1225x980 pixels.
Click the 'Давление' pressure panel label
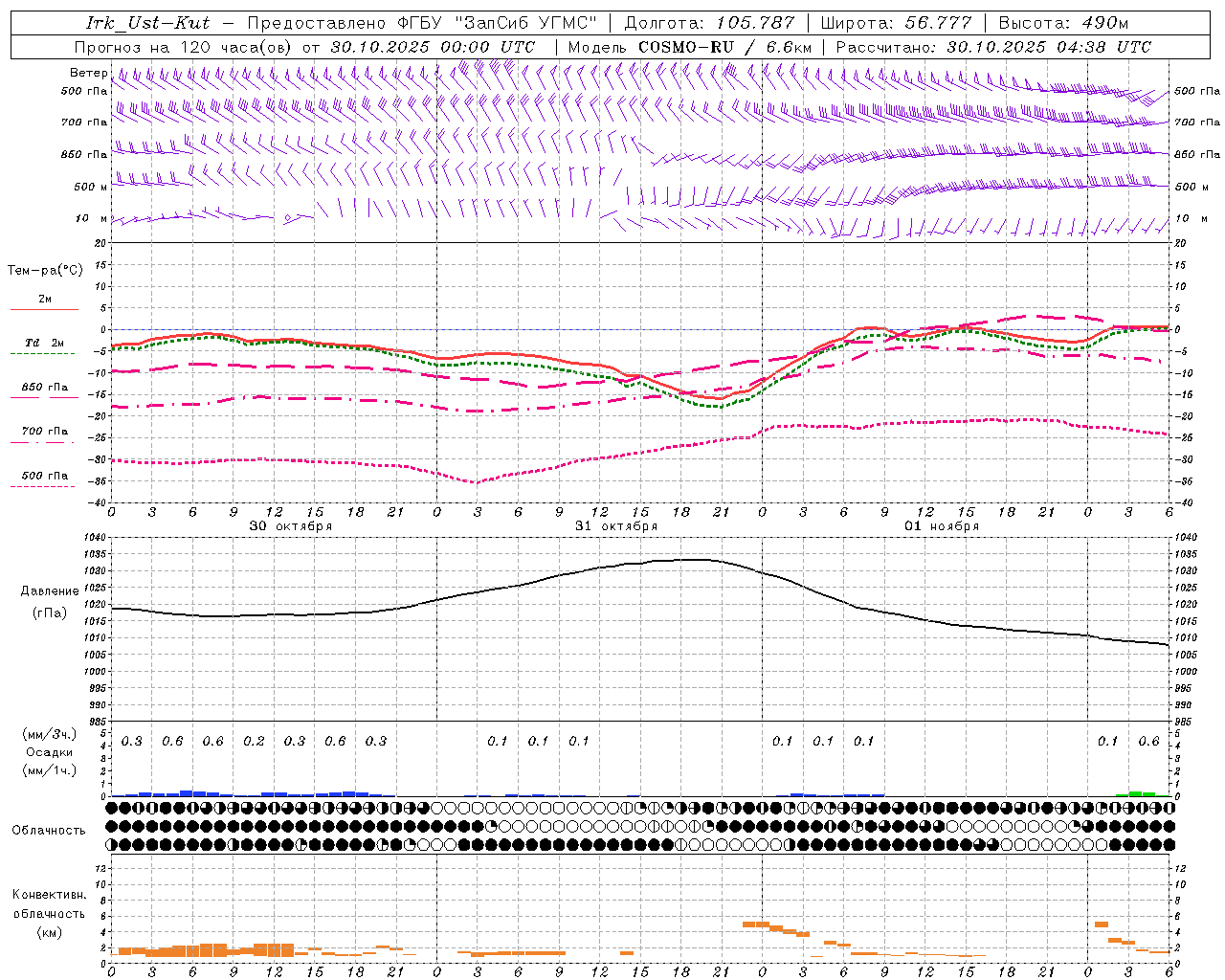coord(50,591)
